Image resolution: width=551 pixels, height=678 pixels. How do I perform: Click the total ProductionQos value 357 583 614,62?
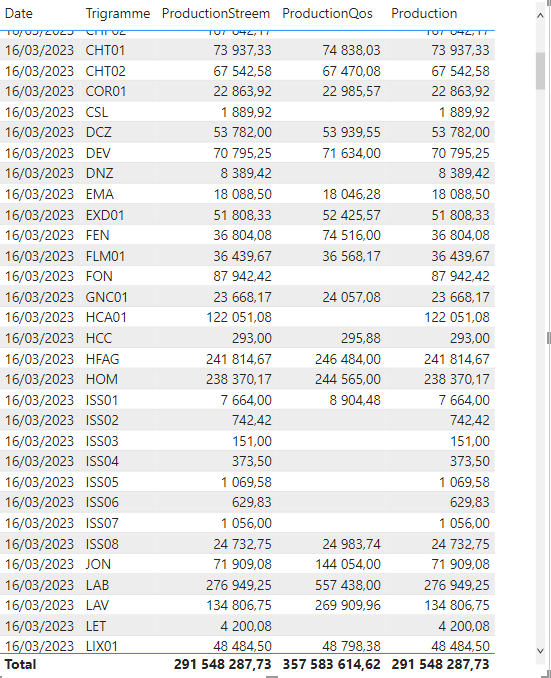pyautogui.click(x=331, y=664)
